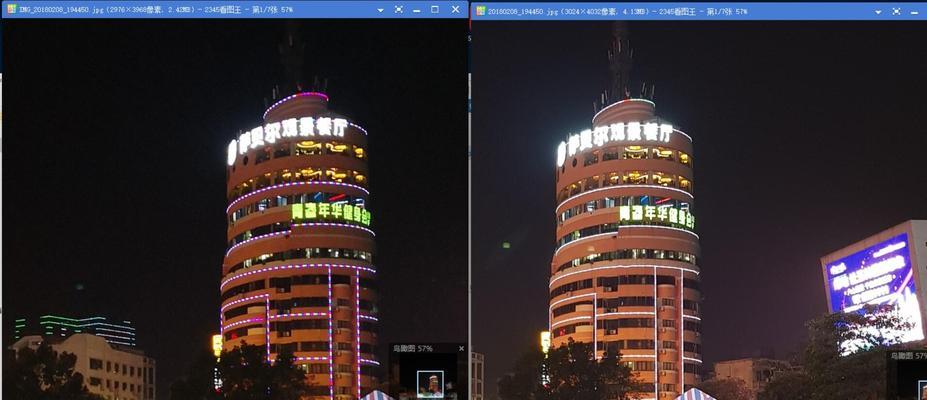This screenshot has width=927, height=400.
Task: Click the bird's-eye view header in right window
Action: 907,356
